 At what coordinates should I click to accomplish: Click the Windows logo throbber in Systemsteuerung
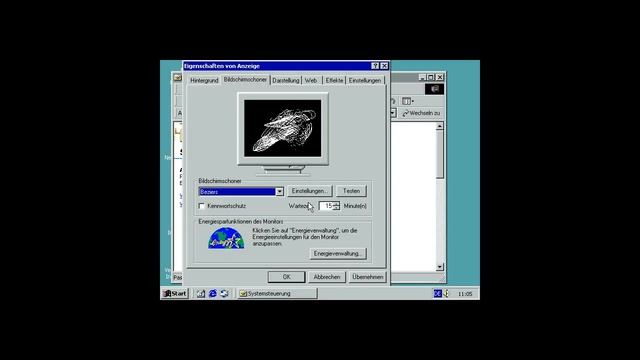point(434,89)
